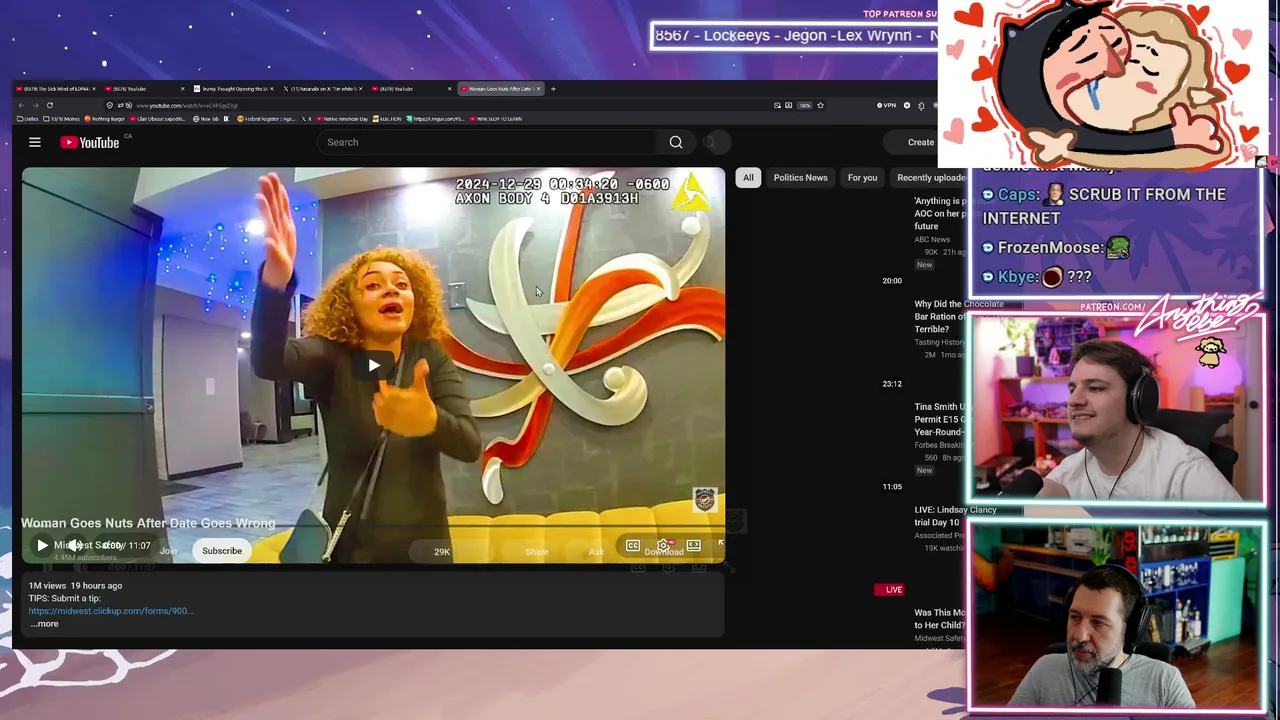Open the ABC News 'Anything is possible' AOC video
Viewport: 1280px width, 720px height.
[939, 213]
